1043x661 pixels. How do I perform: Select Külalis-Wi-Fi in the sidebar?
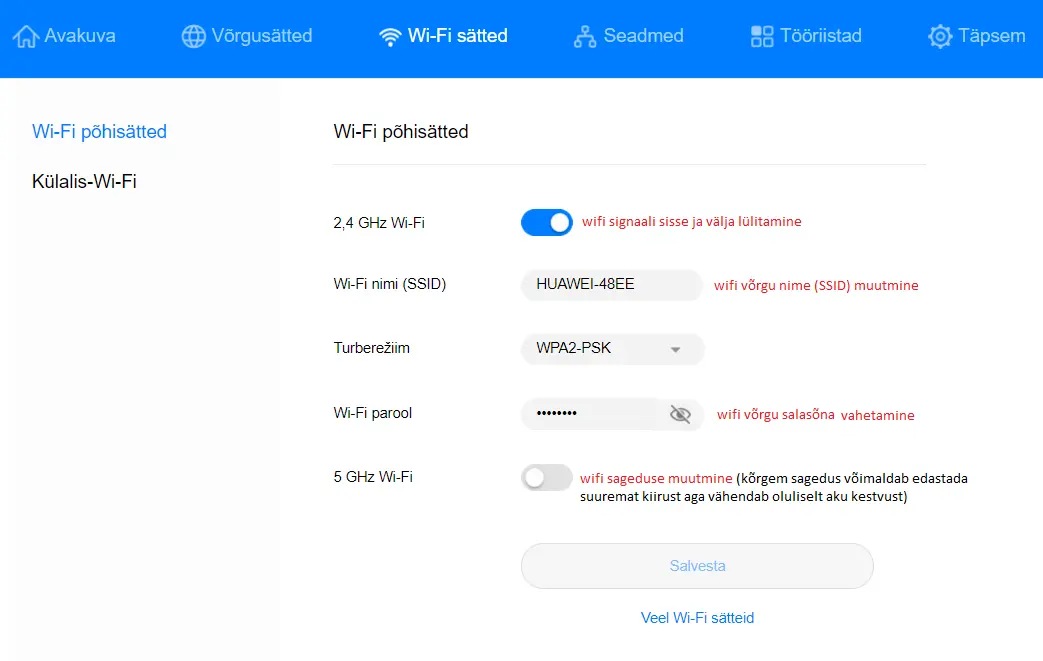pyautogui.click(x=84, y=182)
